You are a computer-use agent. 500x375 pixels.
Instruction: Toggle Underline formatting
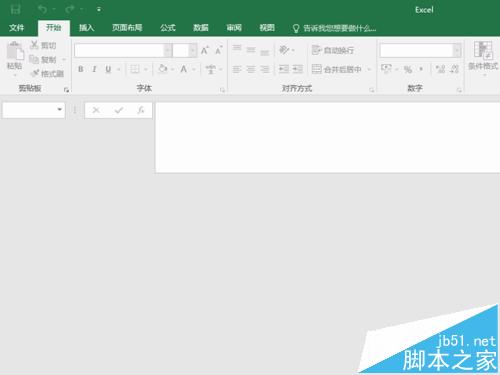(x=108, y=69)
